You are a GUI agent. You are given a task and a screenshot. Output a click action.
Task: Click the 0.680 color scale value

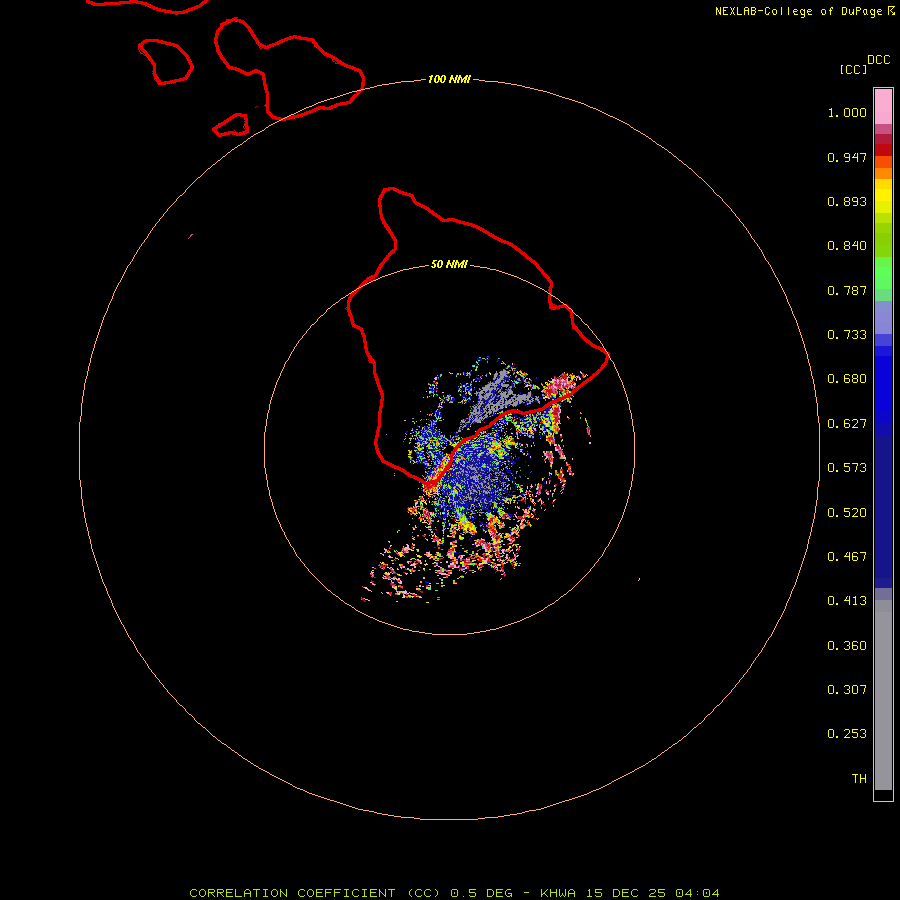847,379
